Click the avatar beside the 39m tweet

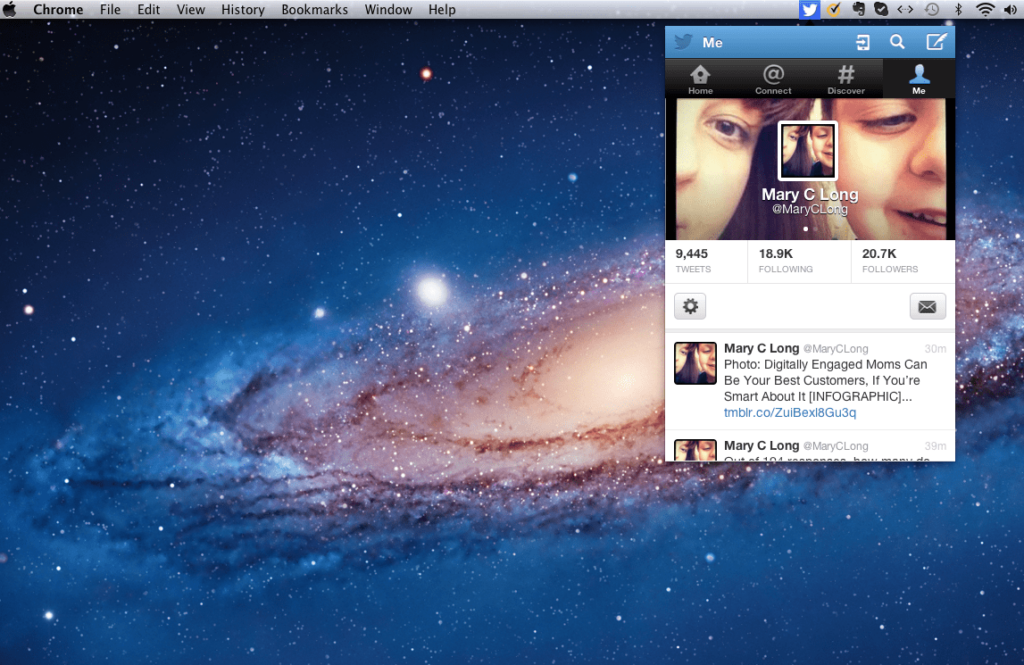pyautogui.click(x=695, y=450)
